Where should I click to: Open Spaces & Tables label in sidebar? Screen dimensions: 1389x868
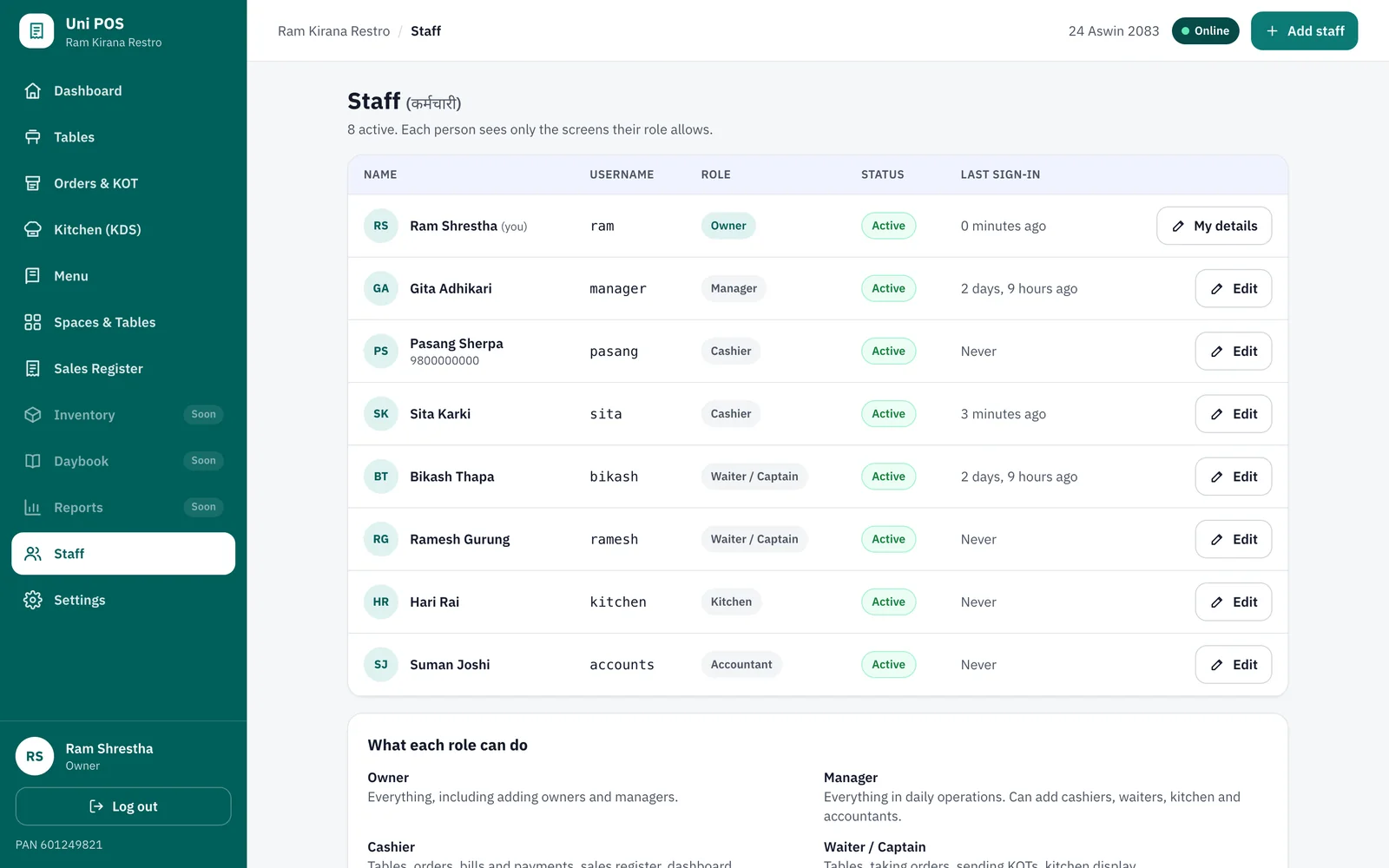click(105, 322)
